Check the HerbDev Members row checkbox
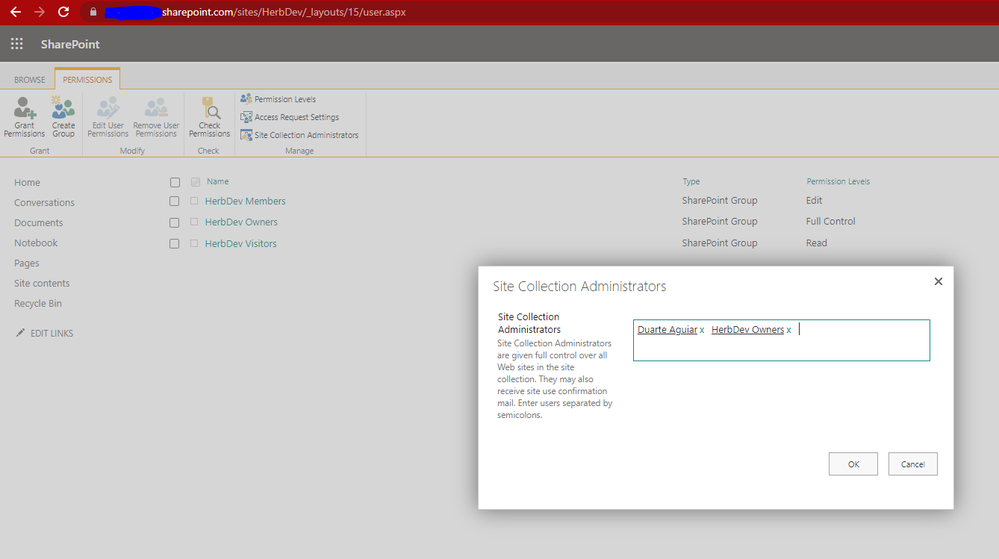 click(174, 201)
